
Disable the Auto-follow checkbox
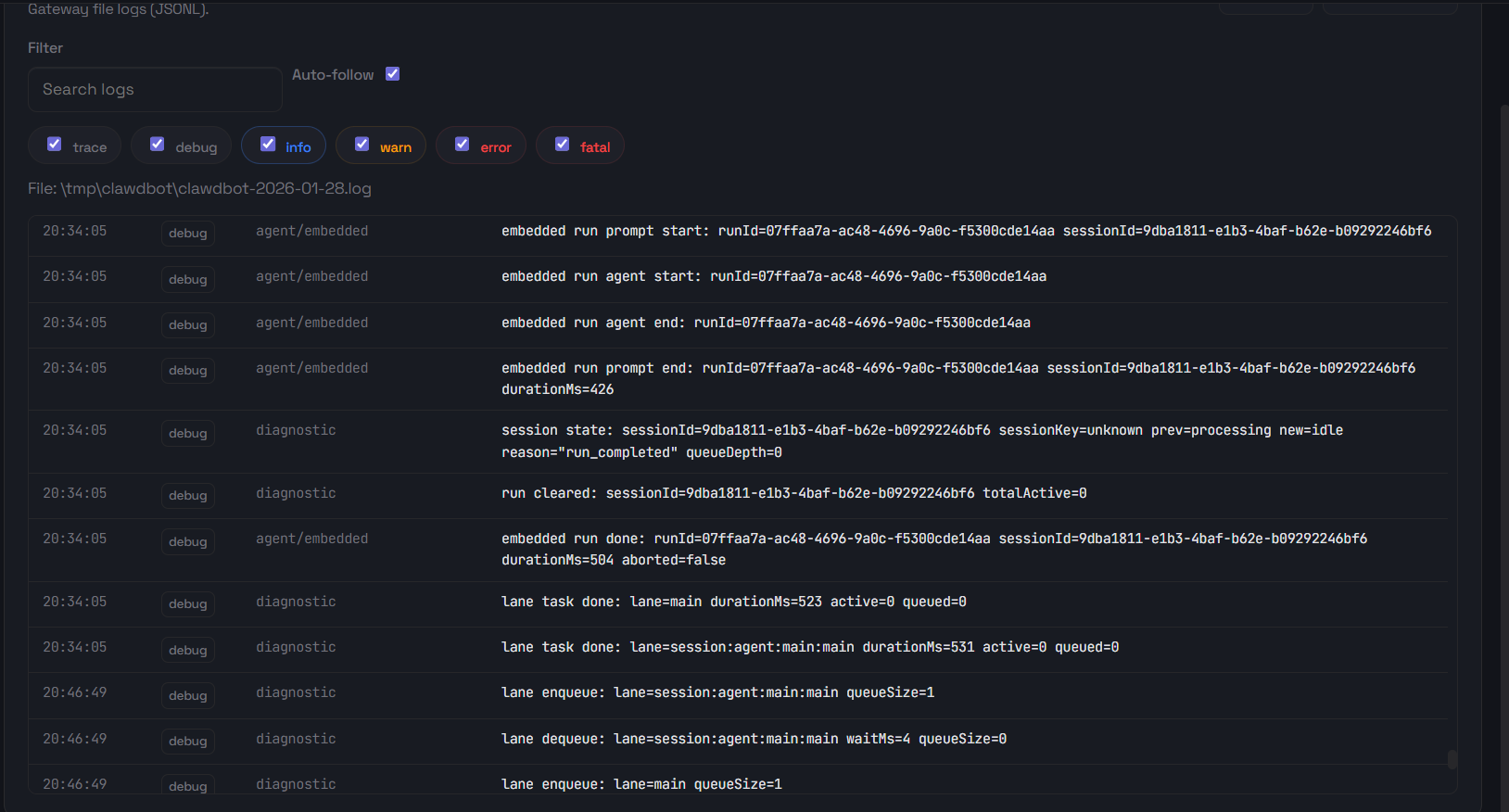click(393, 74)
